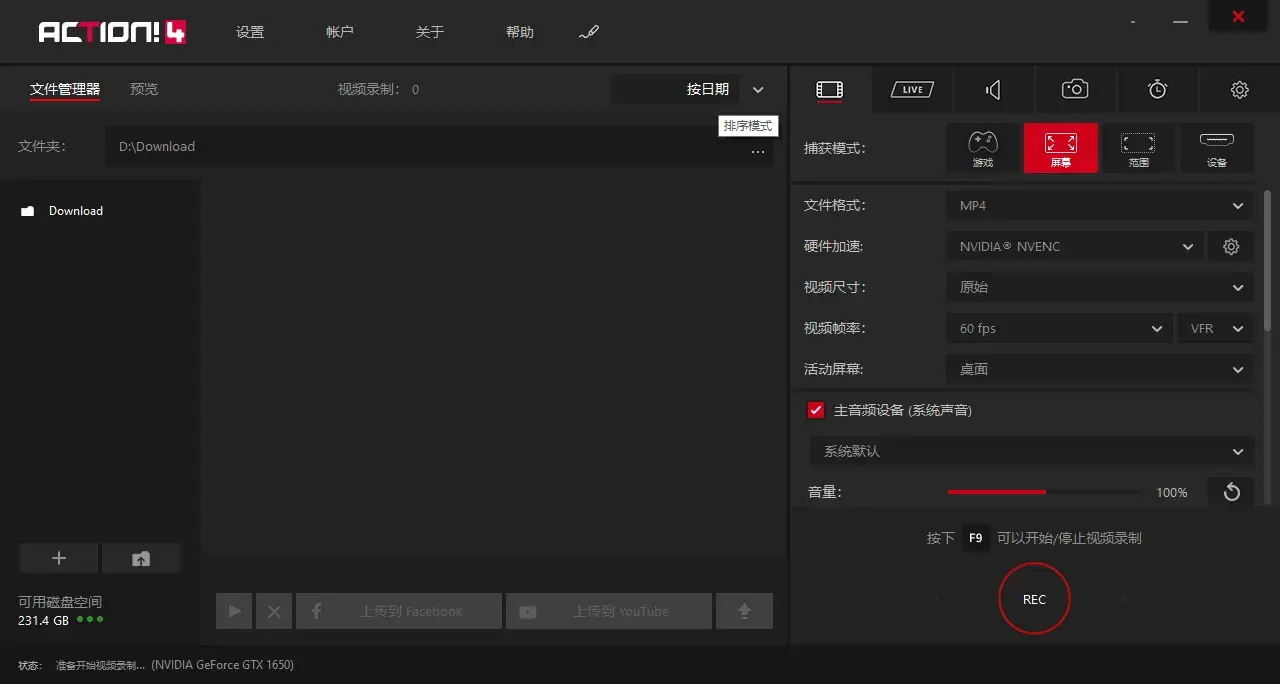Select the 范围 region capture mode
1280x684 pixels.
point(1138,148)
